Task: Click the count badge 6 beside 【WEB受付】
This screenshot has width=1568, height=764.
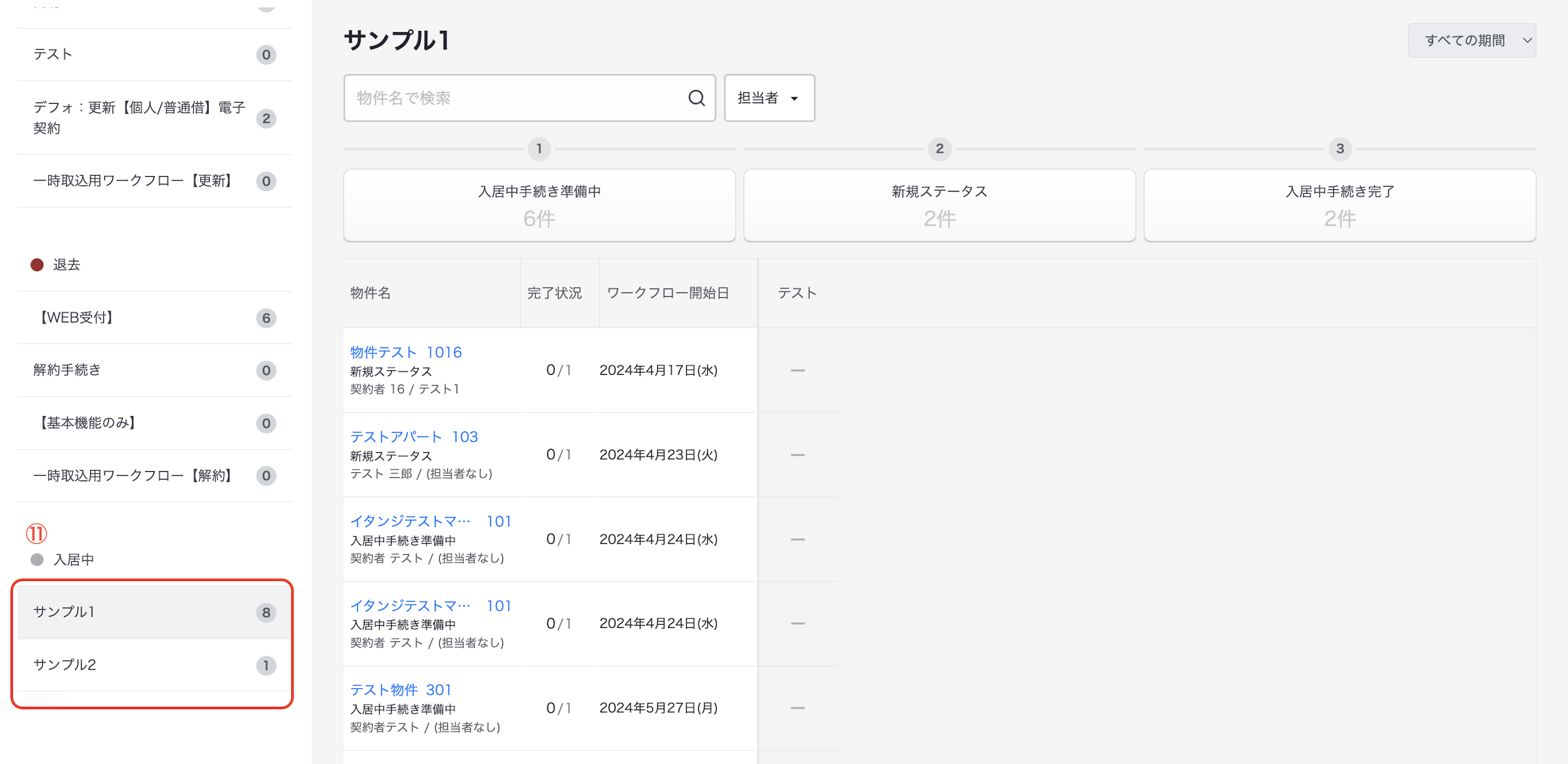Action: (266, 318)
